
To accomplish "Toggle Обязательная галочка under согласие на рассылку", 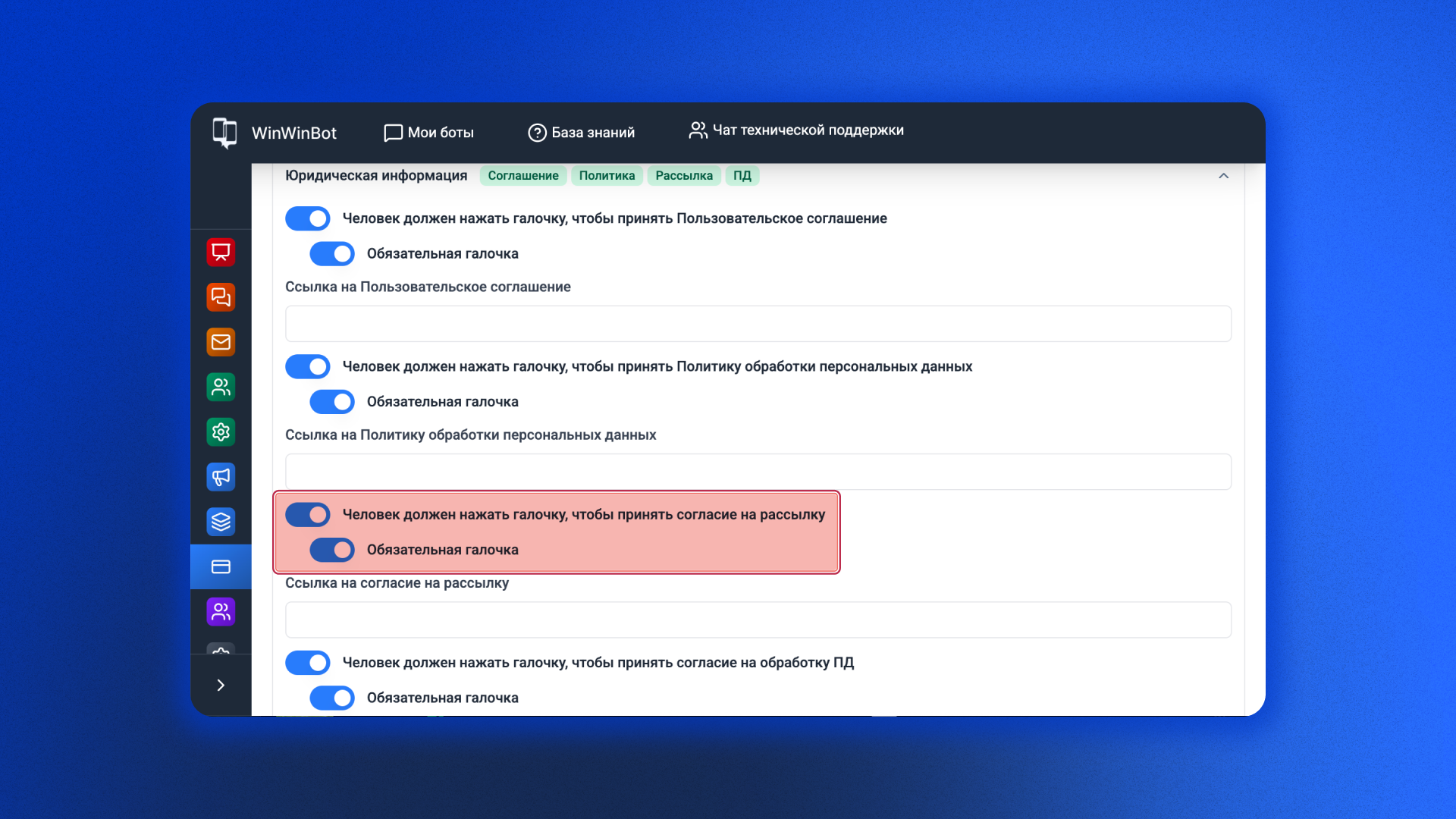I will coord(332,550).
